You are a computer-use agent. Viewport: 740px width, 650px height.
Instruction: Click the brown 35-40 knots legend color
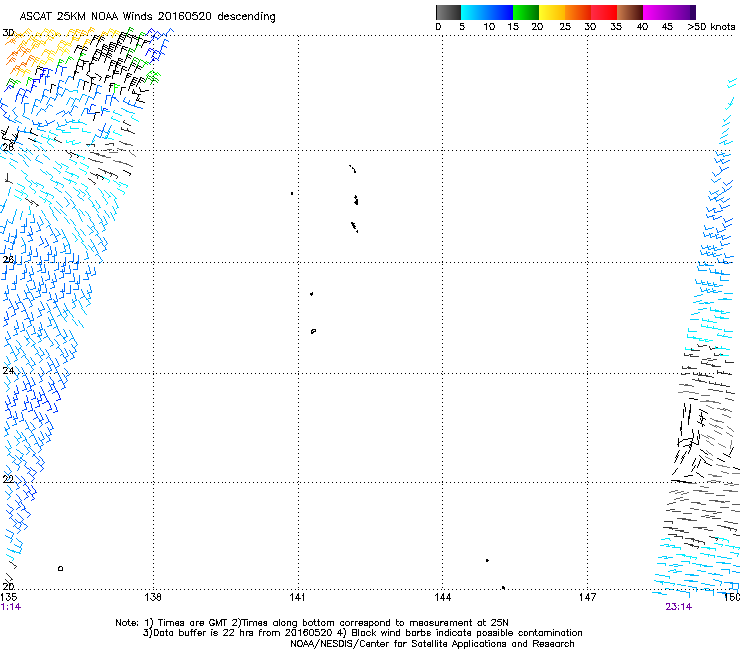630,12
